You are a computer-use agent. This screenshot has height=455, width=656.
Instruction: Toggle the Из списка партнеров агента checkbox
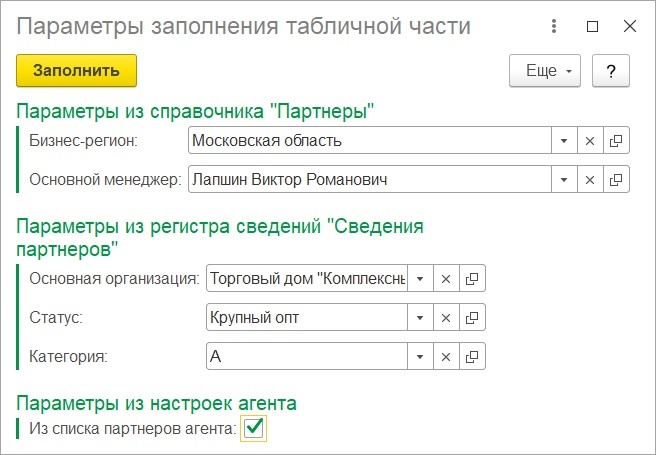pyautogui.click(x=254, y=428)
